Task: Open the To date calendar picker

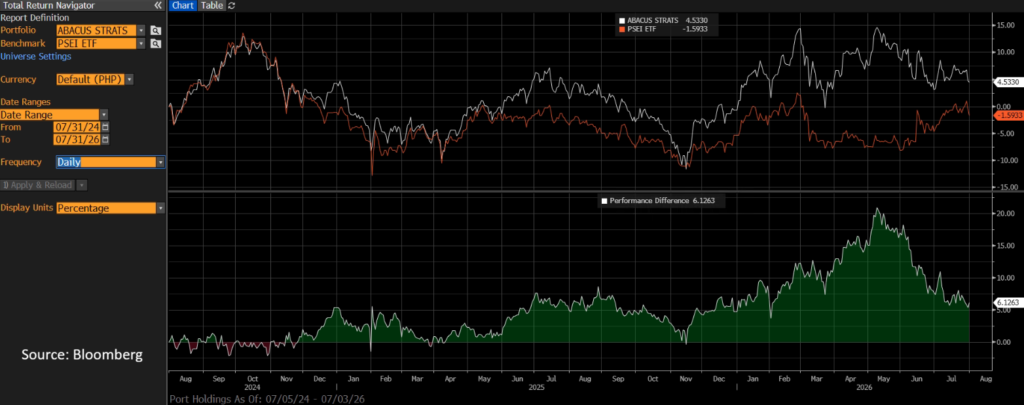Action: 106,140
